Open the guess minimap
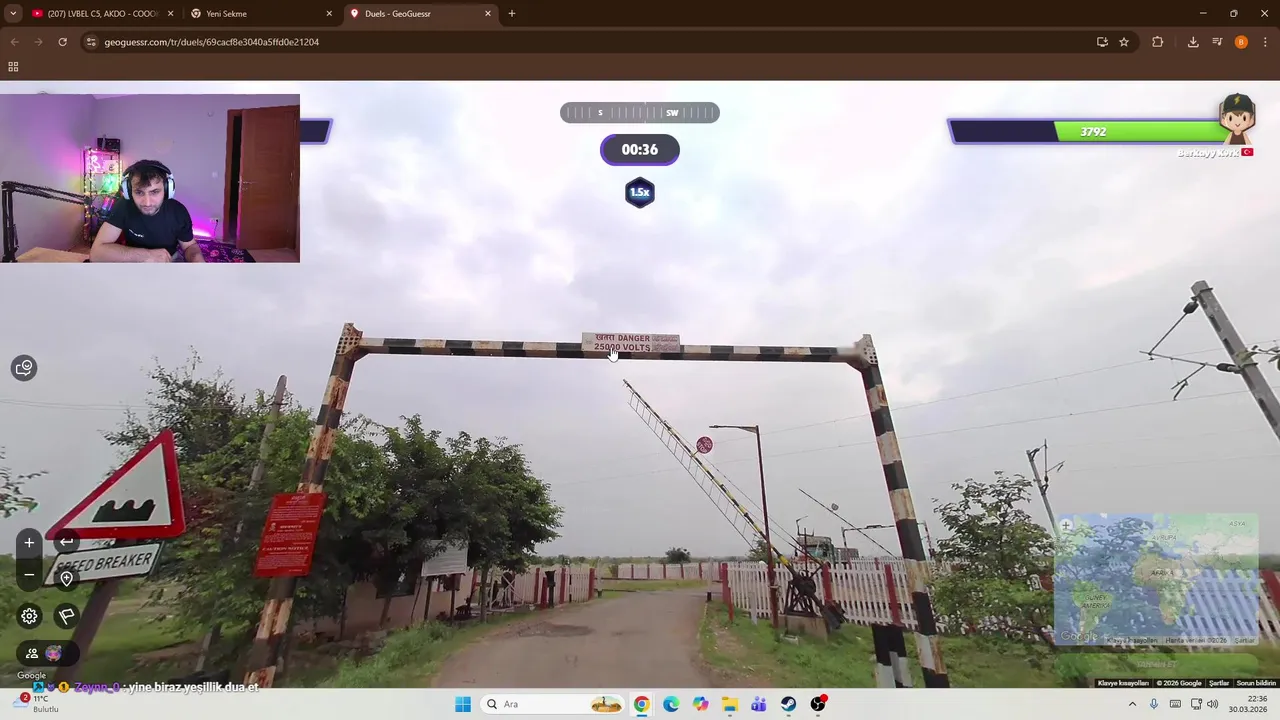The image size is (1280, 720). [1157, 580]
